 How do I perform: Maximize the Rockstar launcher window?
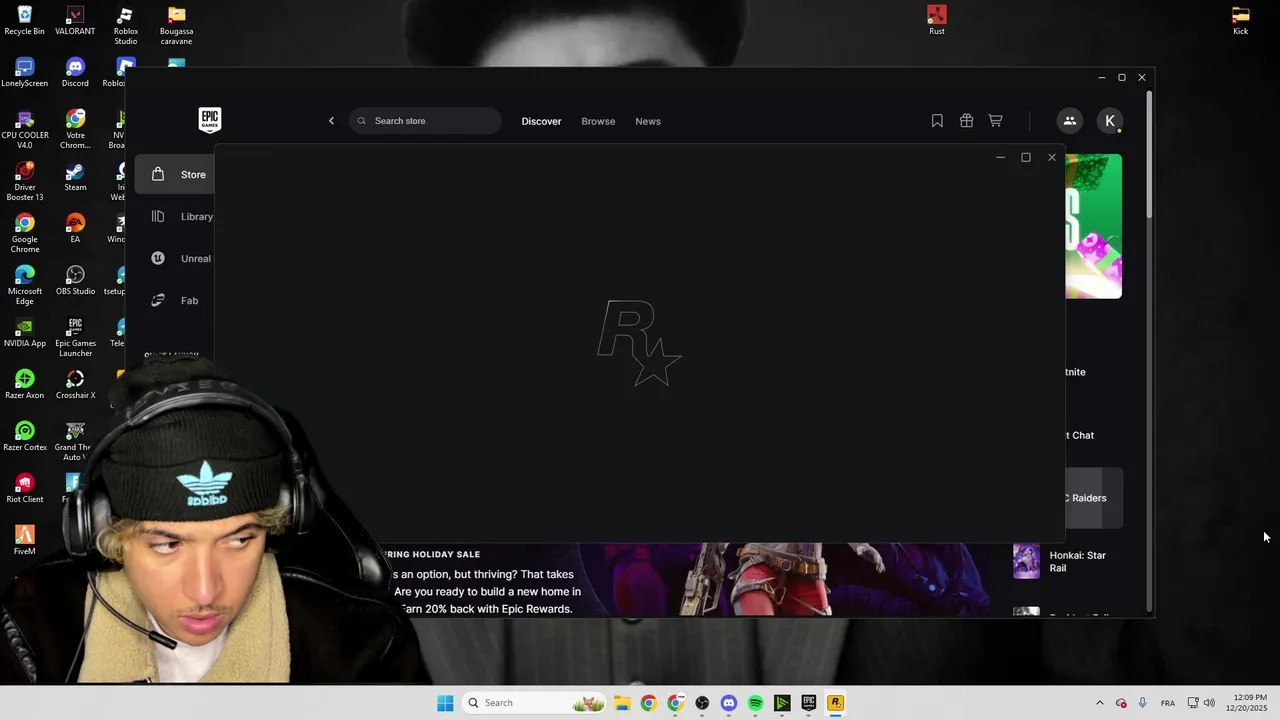(1025, 157)
